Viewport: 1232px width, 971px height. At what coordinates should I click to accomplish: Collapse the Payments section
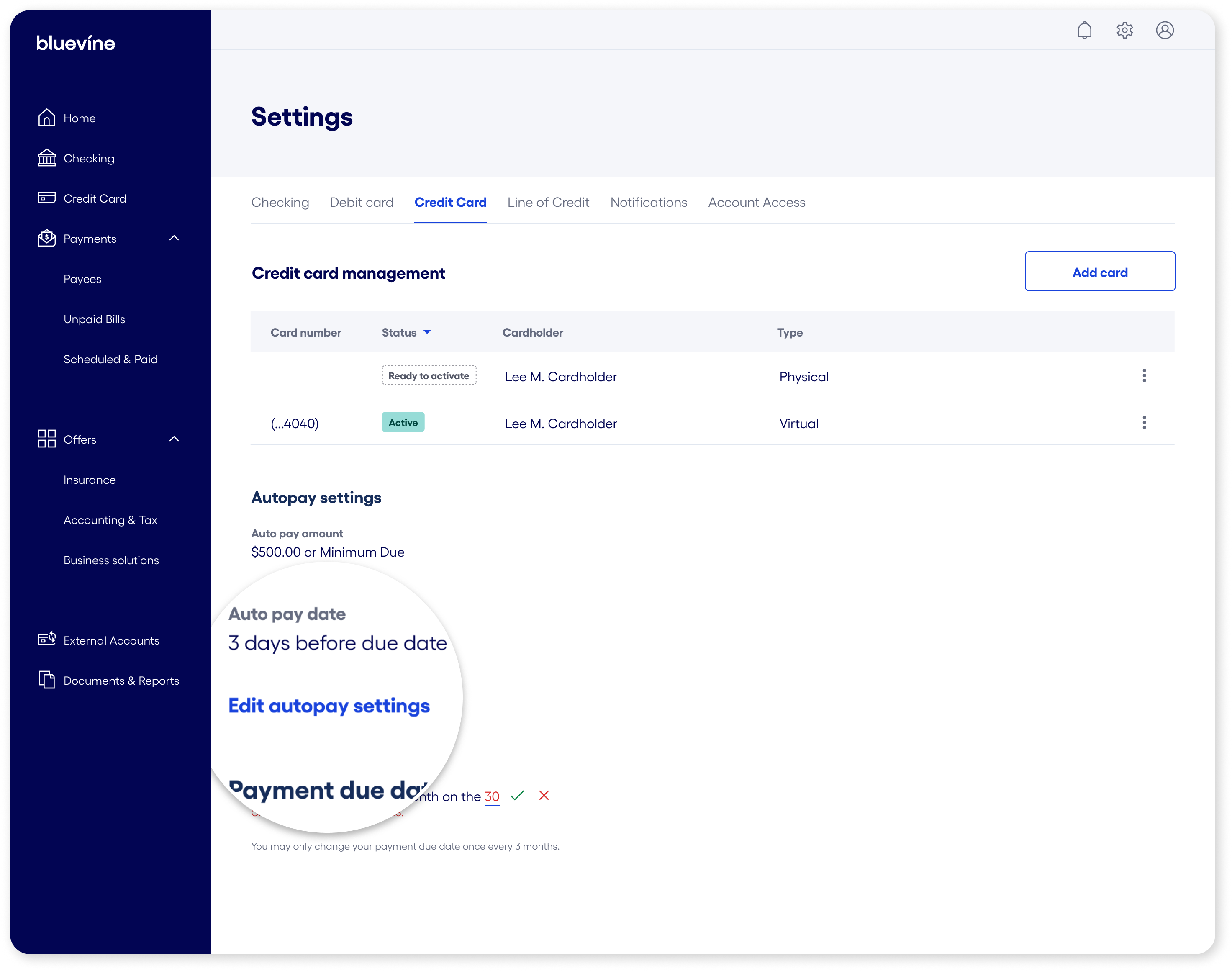pyautogui.click(x=175, y=238)
